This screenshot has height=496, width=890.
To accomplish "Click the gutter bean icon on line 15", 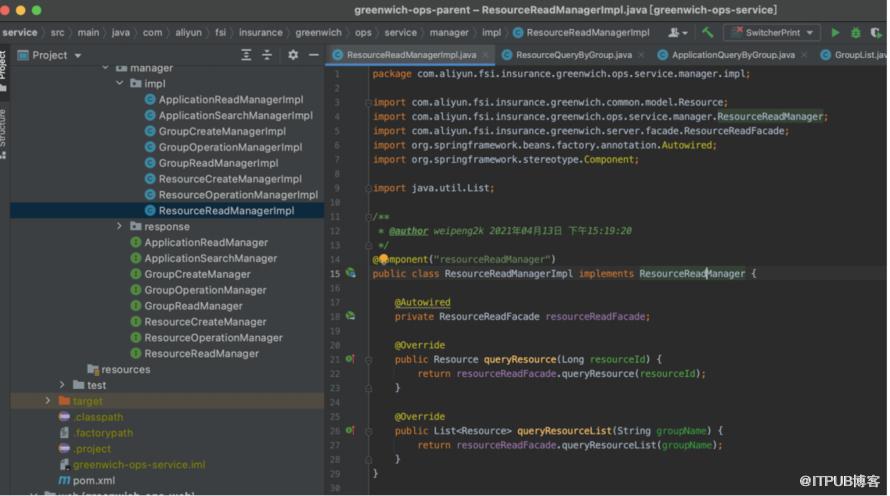I will [x=351, y=274].
